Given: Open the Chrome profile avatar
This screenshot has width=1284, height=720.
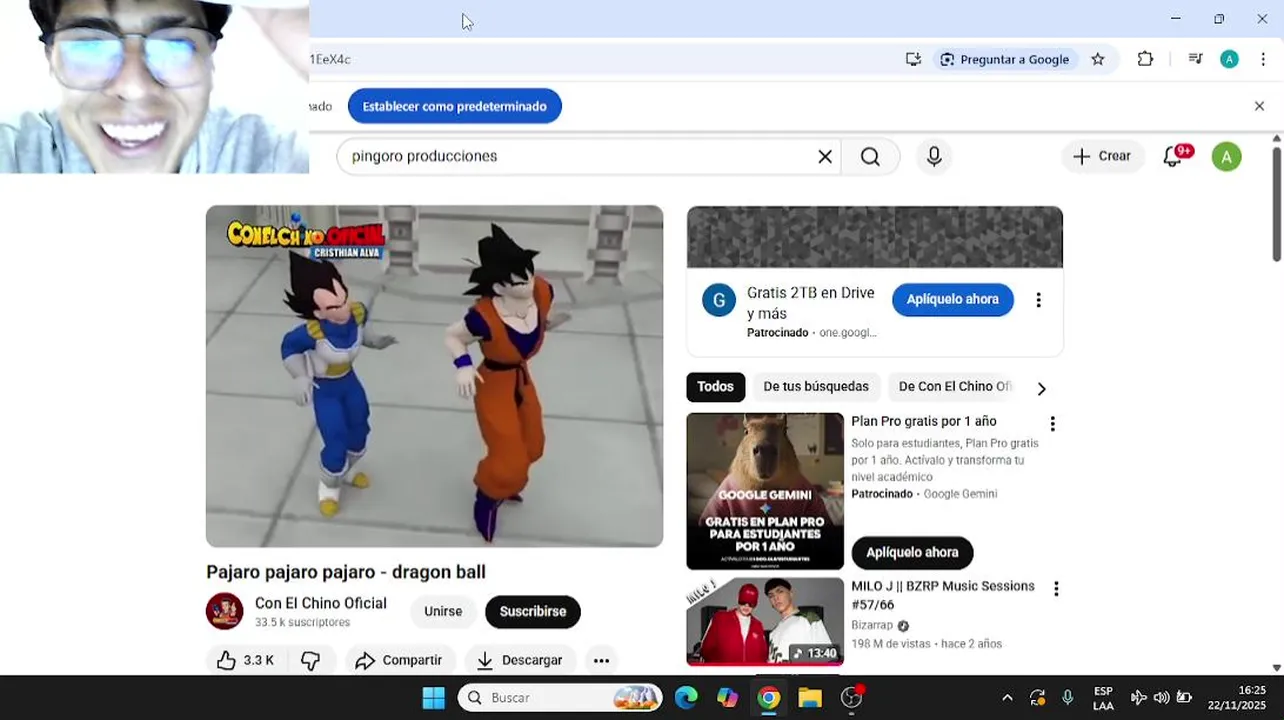Looking at the screenshot, I should click(1229, 59).
